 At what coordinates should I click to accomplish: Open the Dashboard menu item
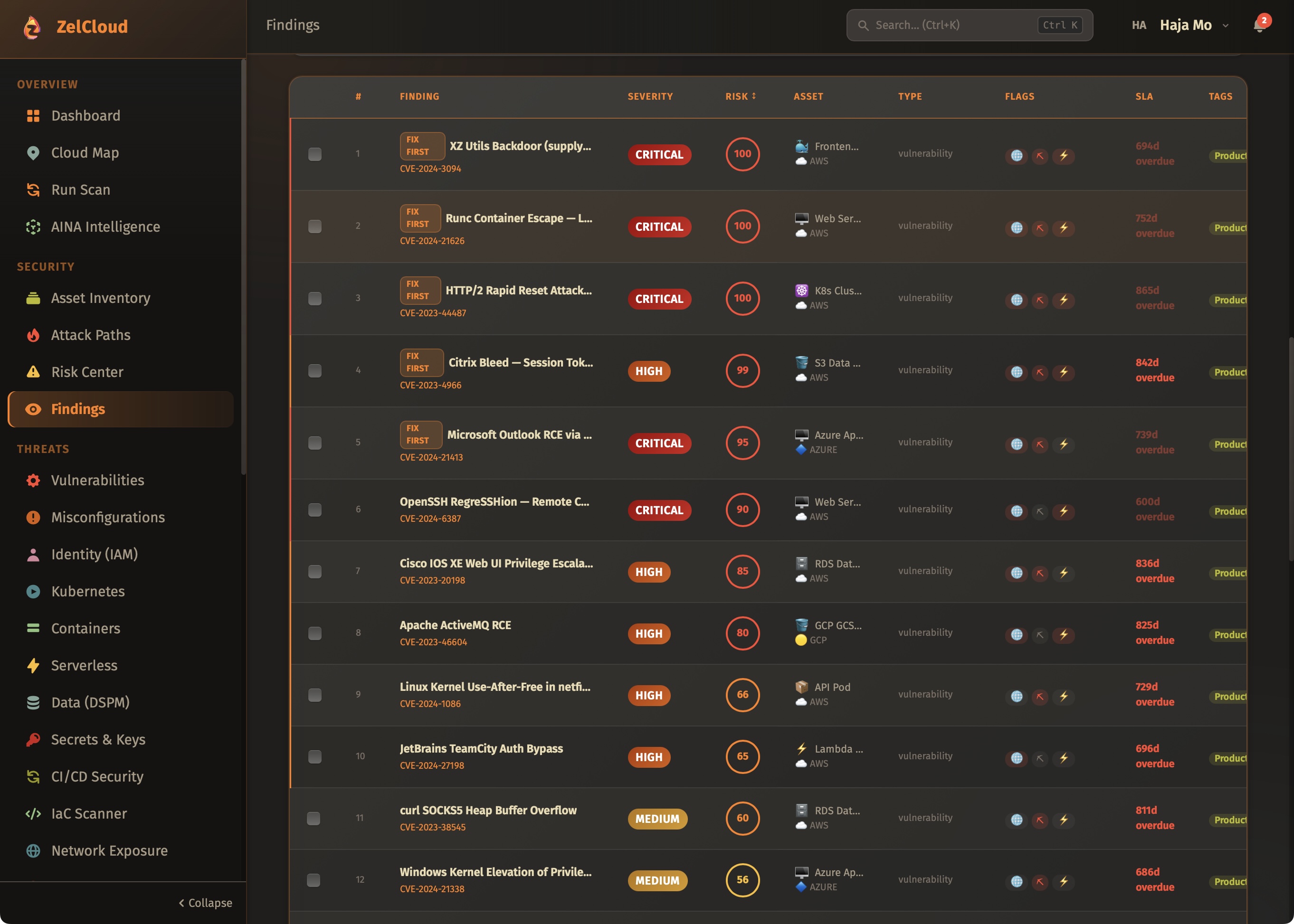tap(86, 115)
